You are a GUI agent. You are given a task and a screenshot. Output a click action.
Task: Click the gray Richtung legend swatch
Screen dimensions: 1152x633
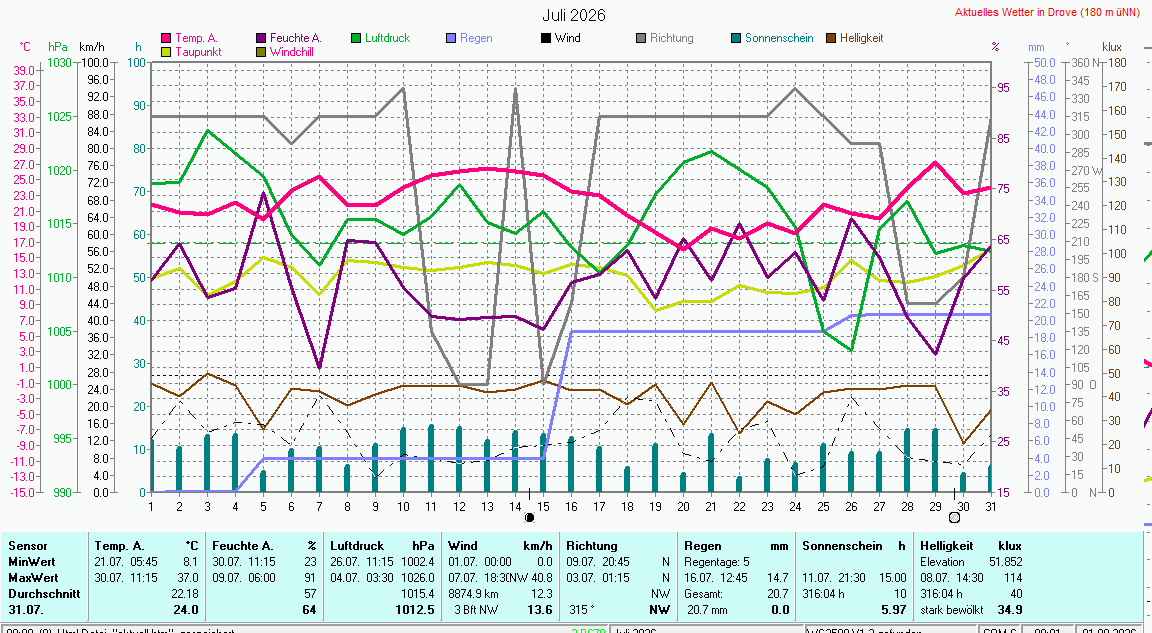pyautogui.click(x=641, y=38)
